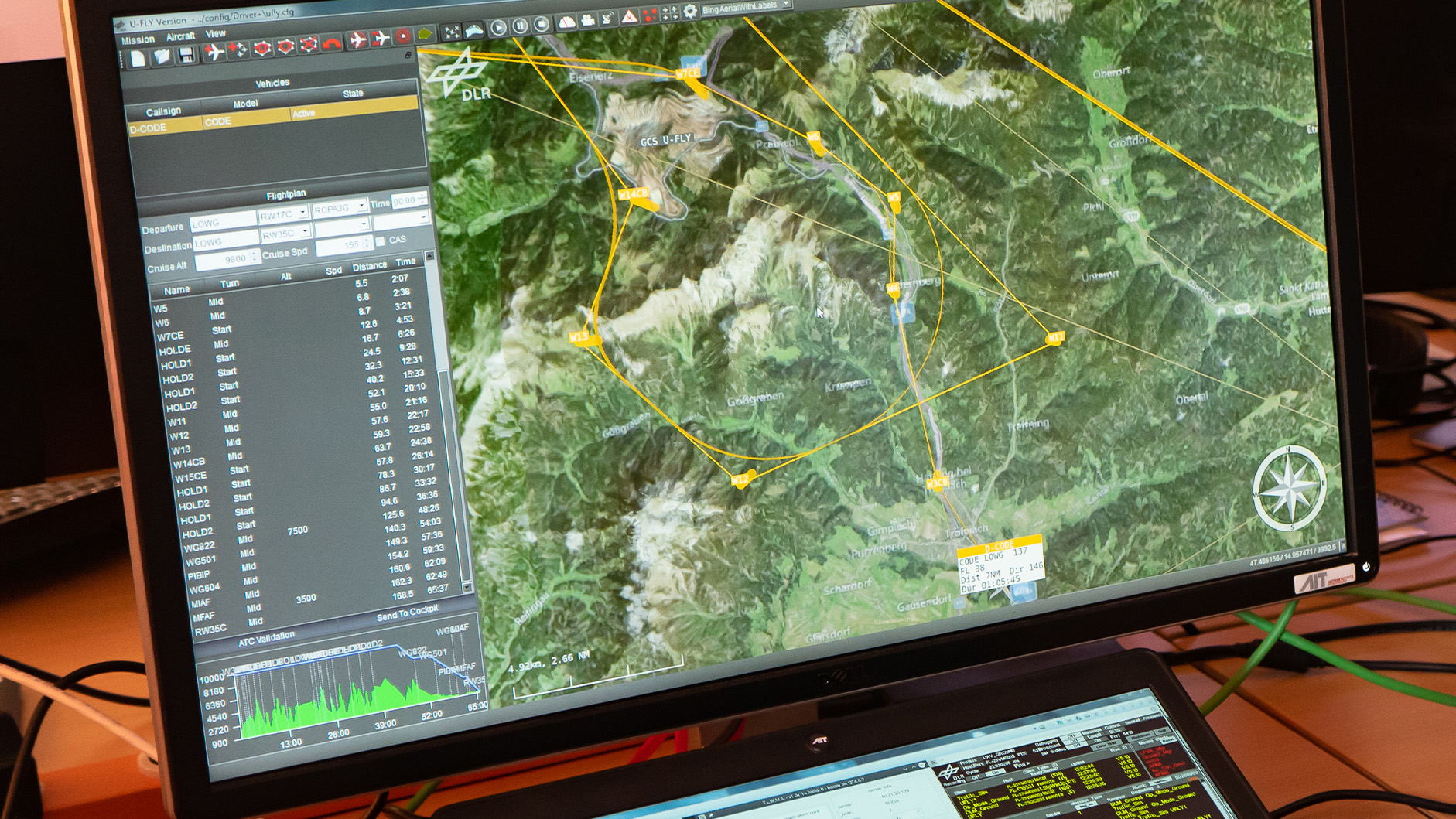Open the settings gear icon
This screenshot has width=1456, height=819.
(689, 11)
